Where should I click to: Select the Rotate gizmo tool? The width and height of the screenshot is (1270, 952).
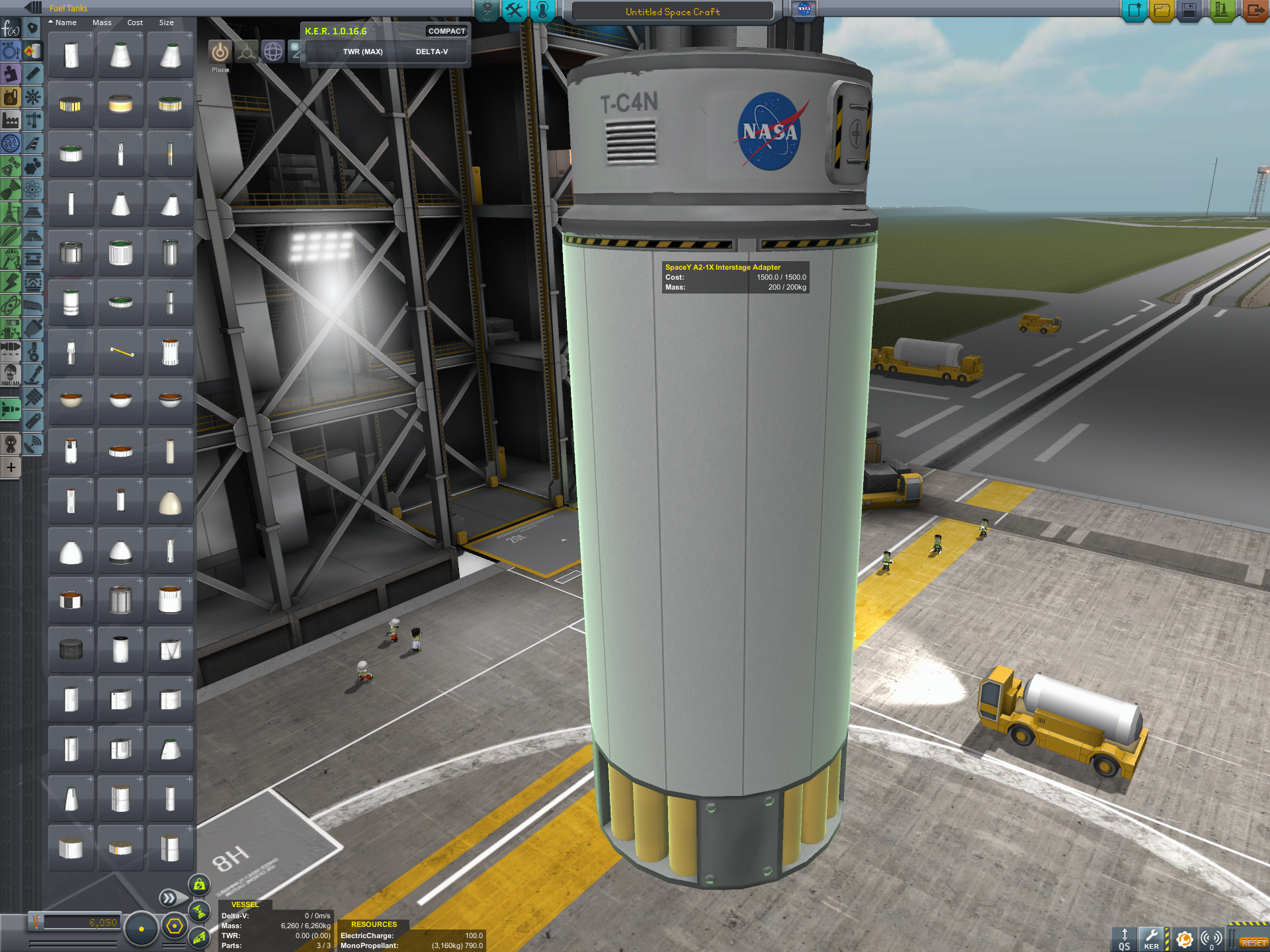273,52
